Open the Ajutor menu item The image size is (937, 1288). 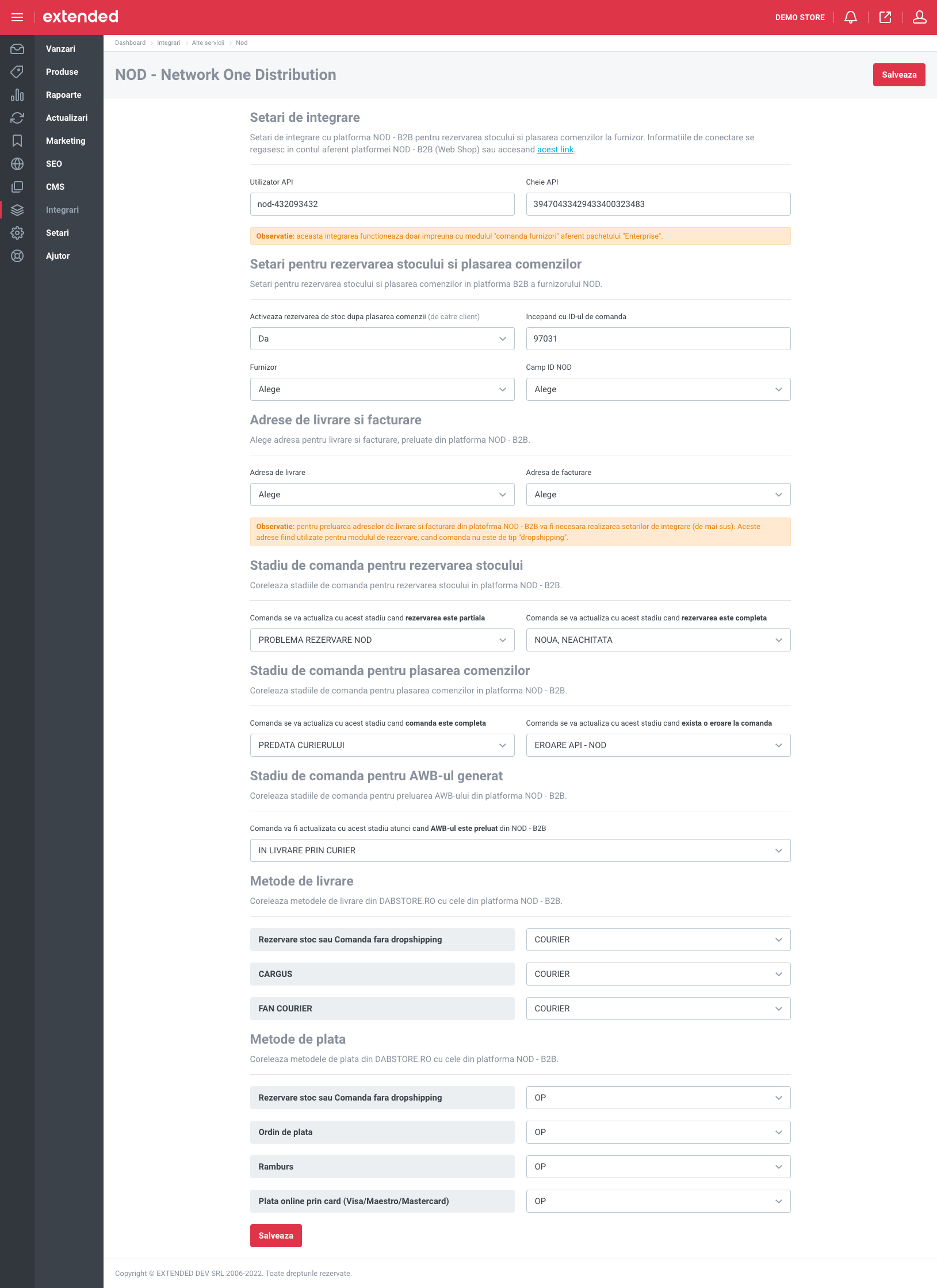click(58, 256)
